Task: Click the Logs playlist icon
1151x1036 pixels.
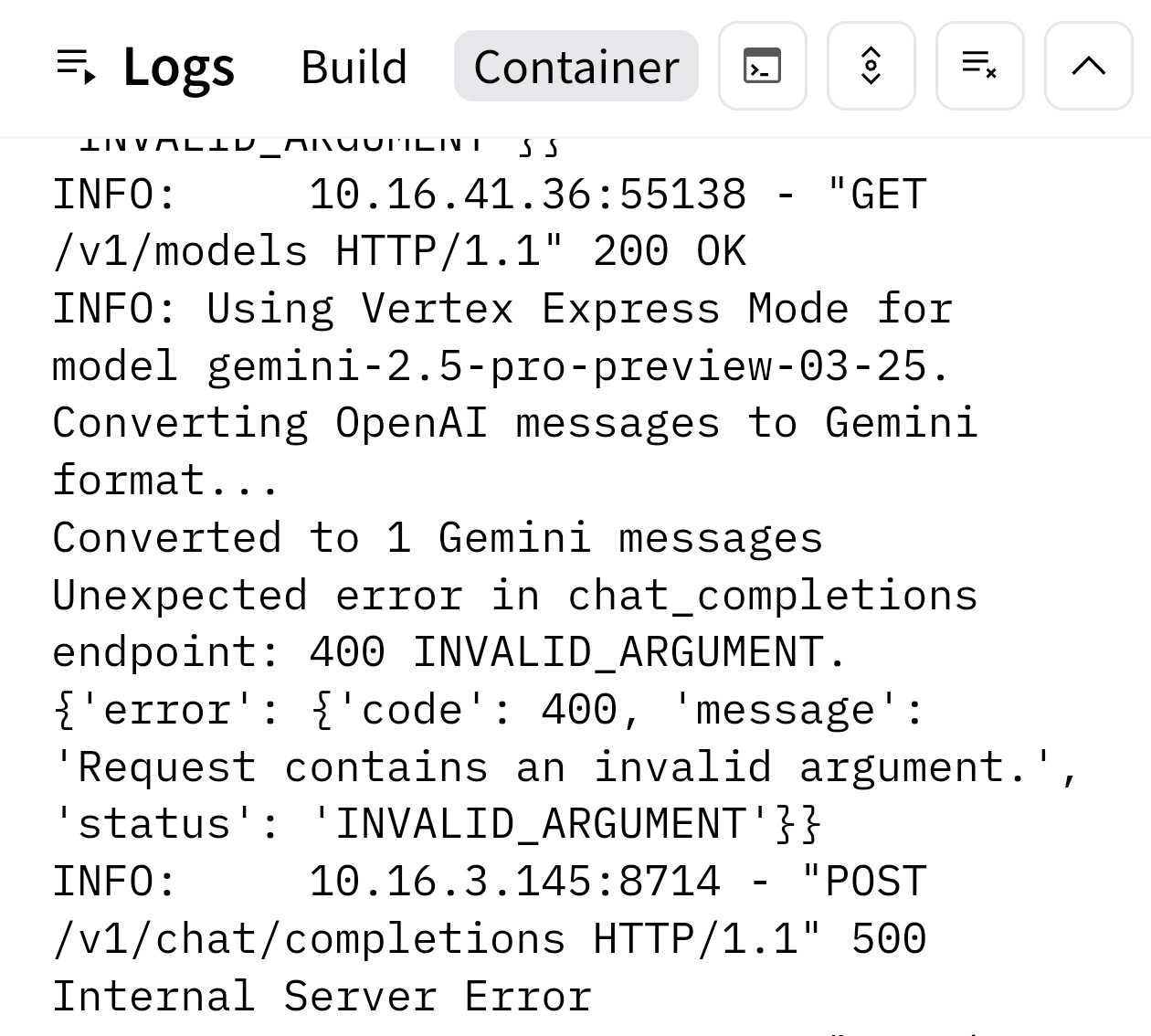Action: 76,67
